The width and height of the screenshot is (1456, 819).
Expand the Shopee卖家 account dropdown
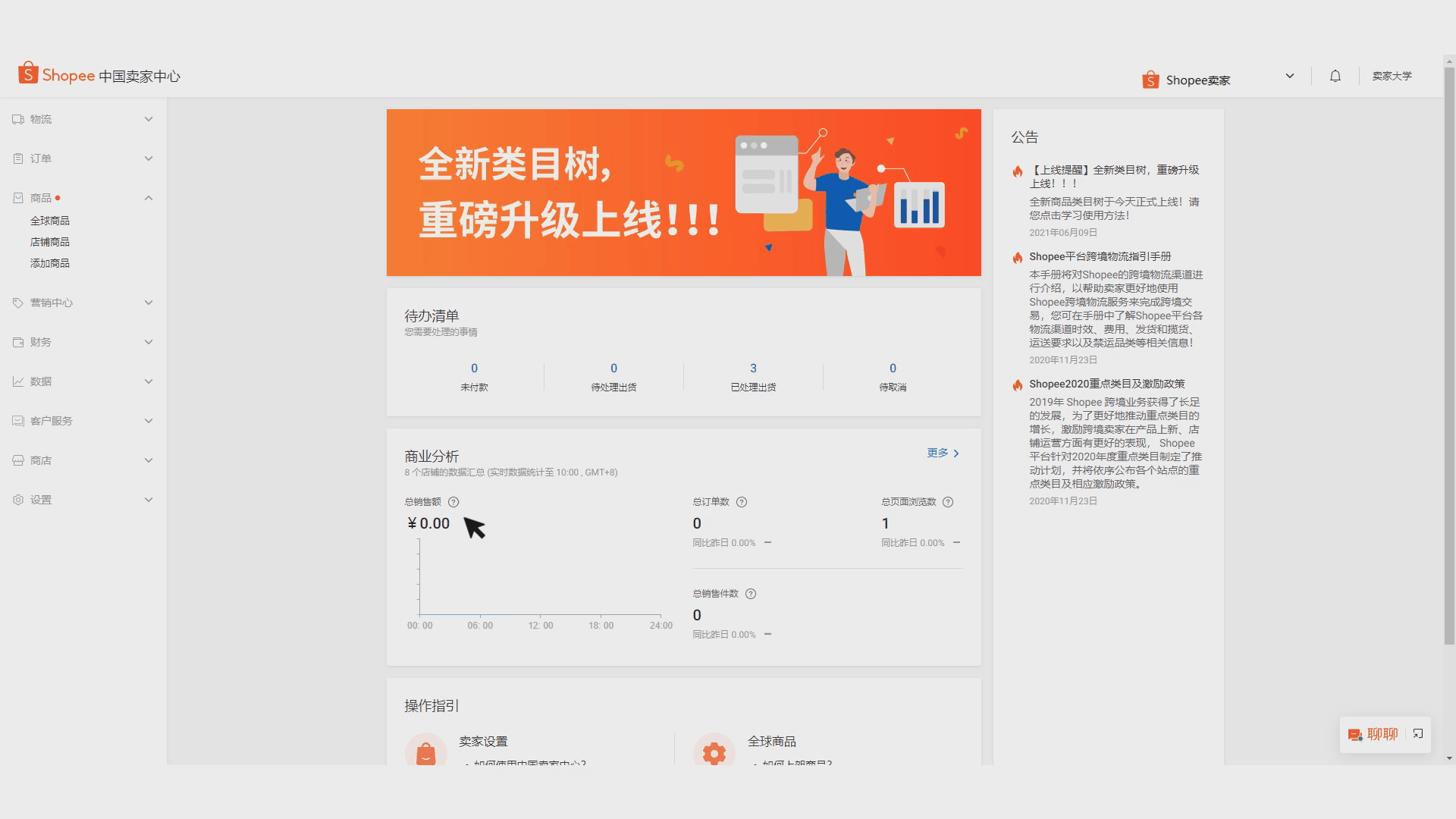coord(1289,76)
